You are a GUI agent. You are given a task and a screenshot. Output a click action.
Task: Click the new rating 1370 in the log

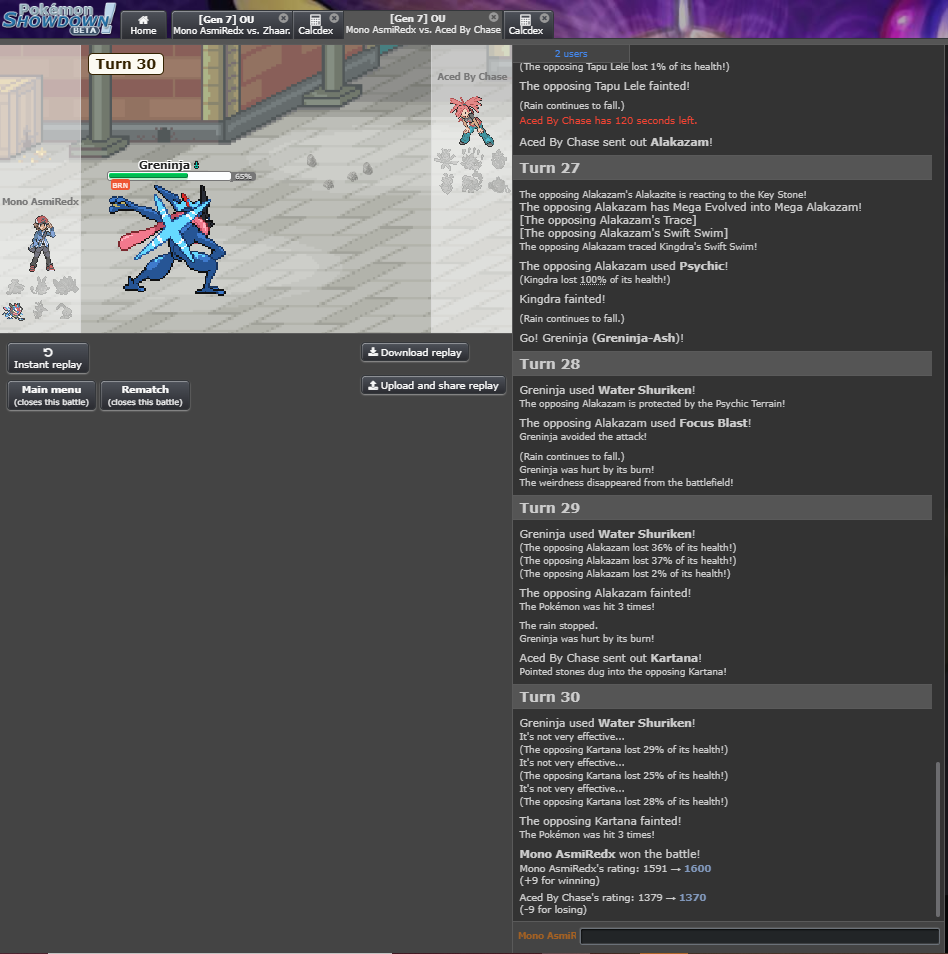[692, 897]
